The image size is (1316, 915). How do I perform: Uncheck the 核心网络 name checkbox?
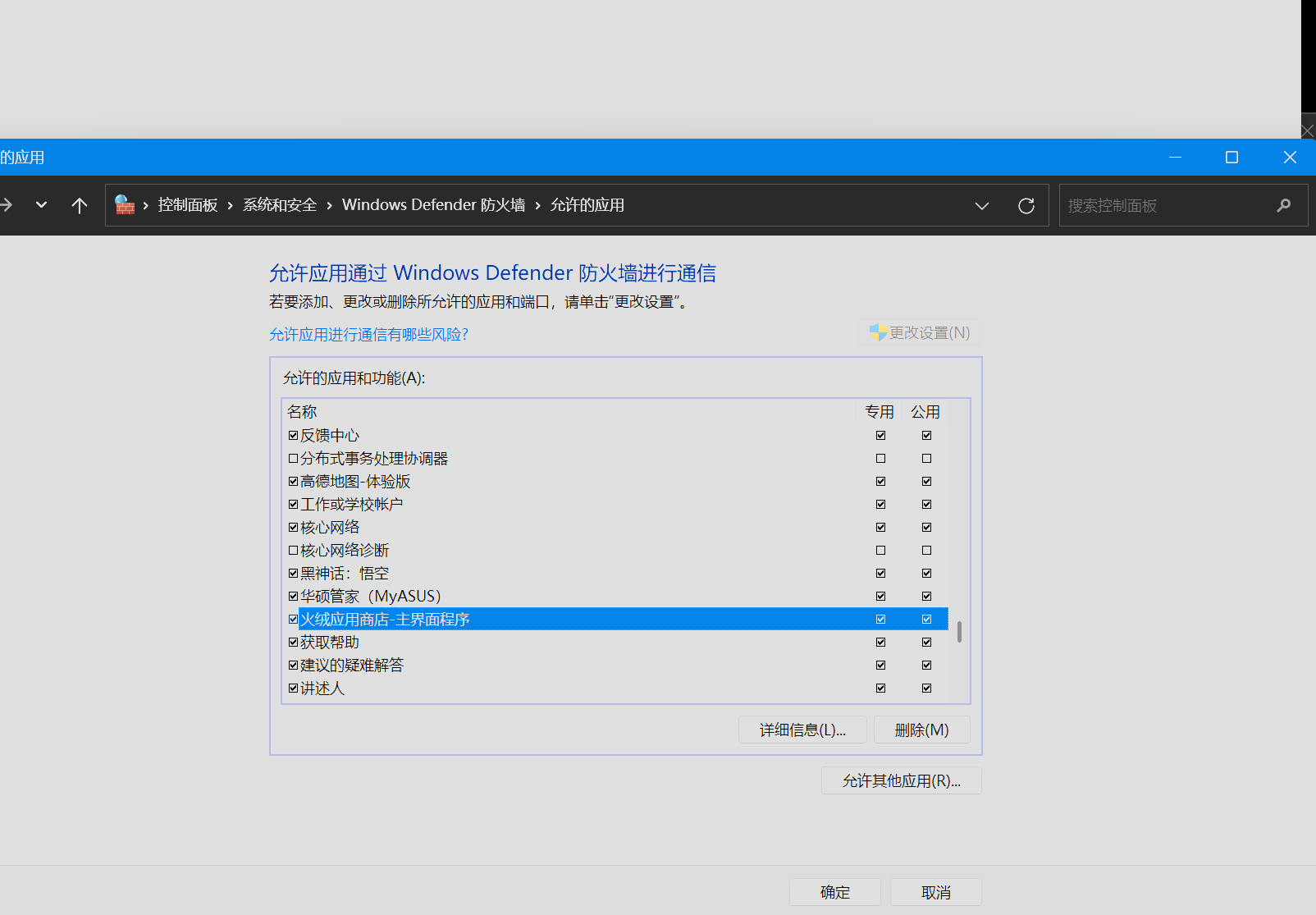(293, 528)
